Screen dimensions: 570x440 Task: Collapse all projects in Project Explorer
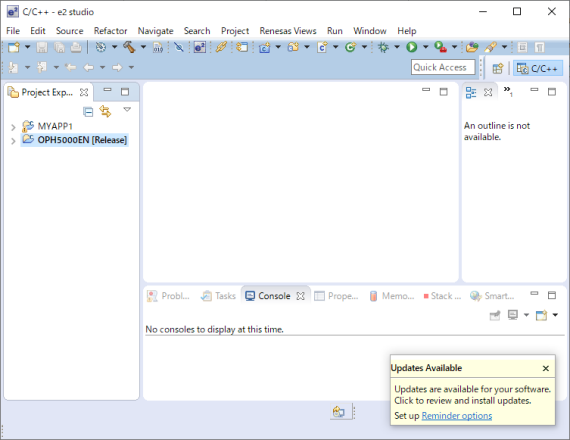(x=88, y=112)
